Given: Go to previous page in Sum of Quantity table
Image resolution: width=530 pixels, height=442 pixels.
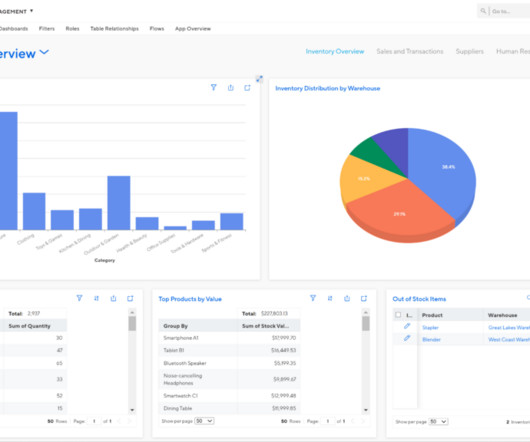Looking at the screenshot, I should pos(119,421).
